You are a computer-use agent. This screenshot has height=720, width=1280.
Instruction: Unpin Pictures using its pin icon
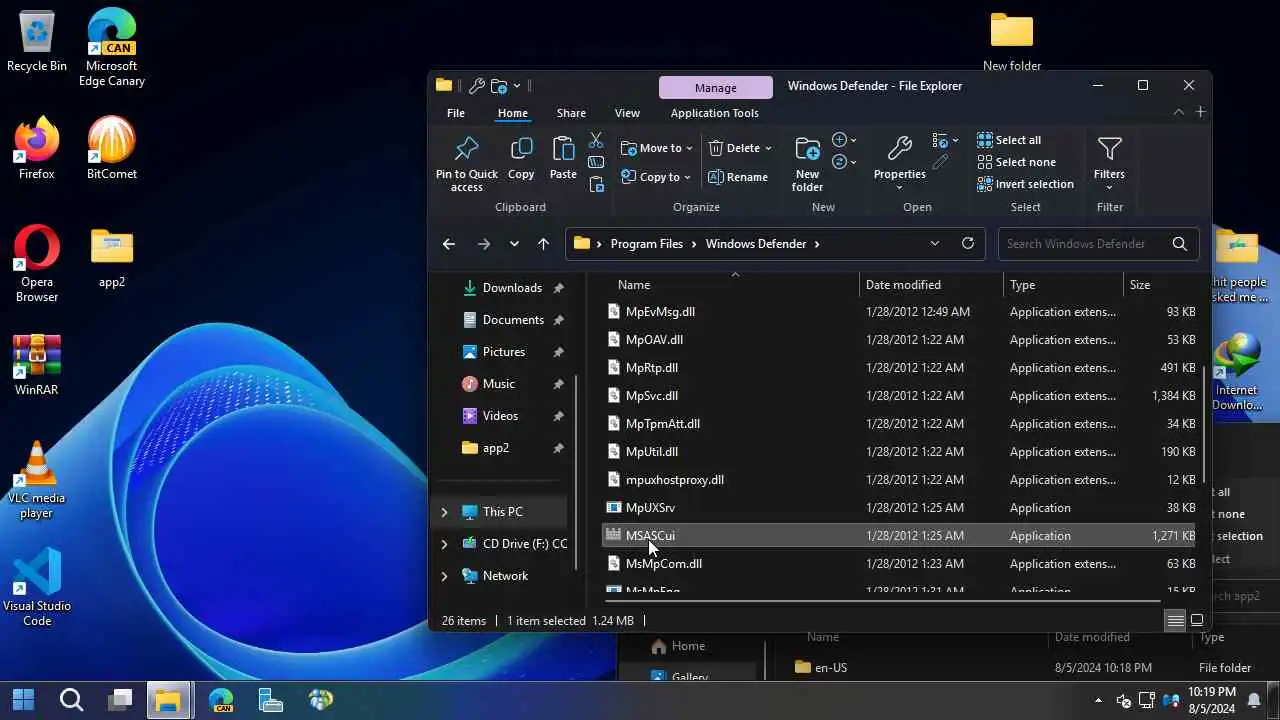(x=558, y=352)
